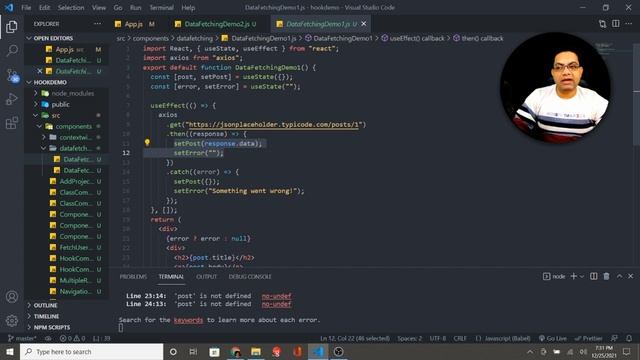Image resolution: width=640 pixels, height=360 pixels.
Task: Click Go Live in status bar
Action: [x=553, y=338]
